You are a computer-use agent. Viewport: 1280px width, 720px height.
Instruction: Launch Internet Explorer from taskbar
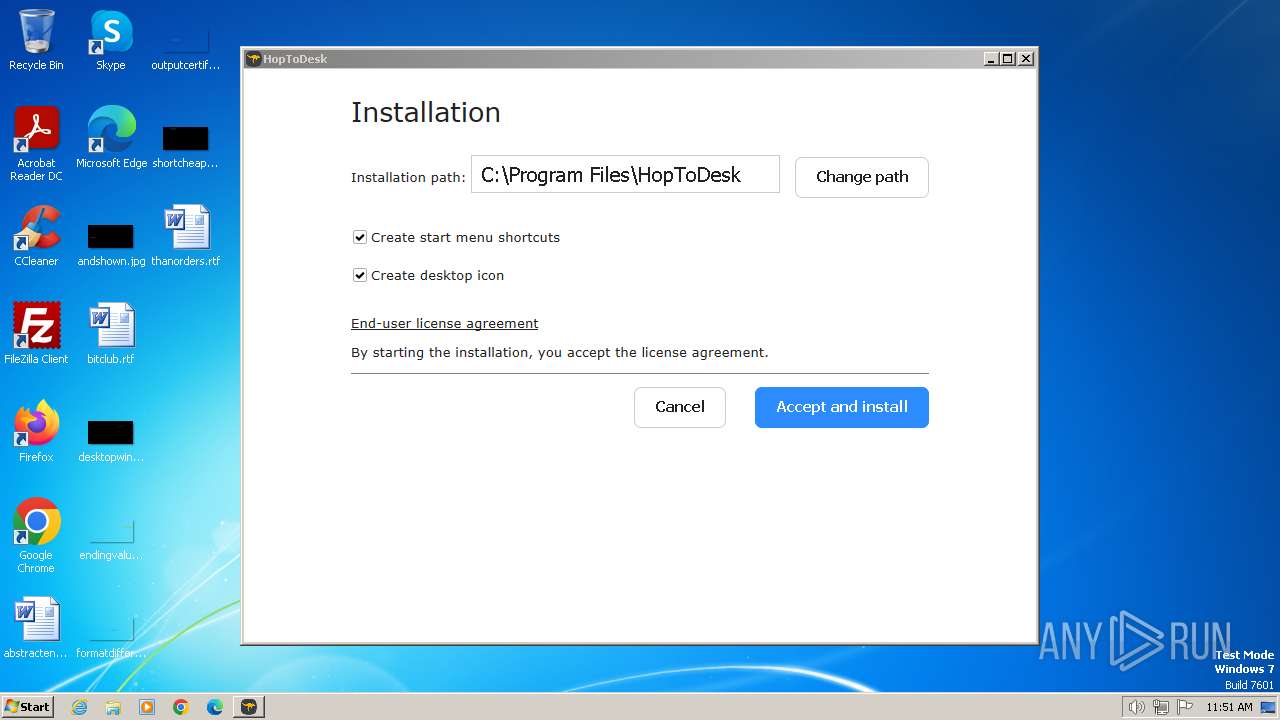coord(79,707)
